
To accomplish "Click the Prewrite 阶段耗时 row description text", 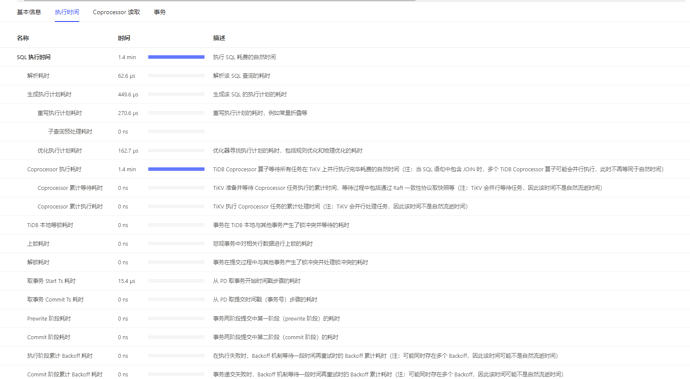I will (276, 319).
